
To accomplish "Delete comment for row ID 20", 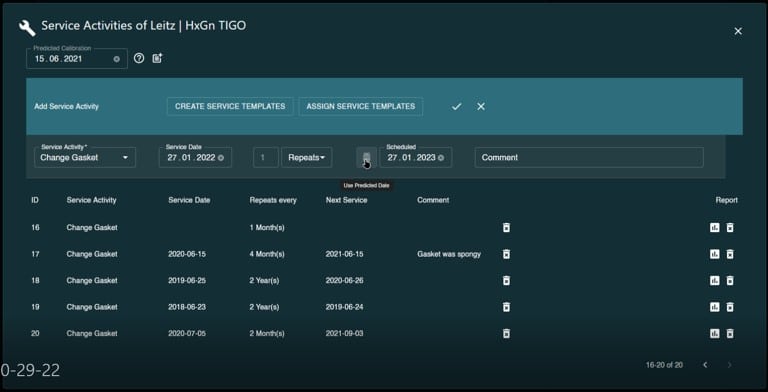I will point(506,333).
